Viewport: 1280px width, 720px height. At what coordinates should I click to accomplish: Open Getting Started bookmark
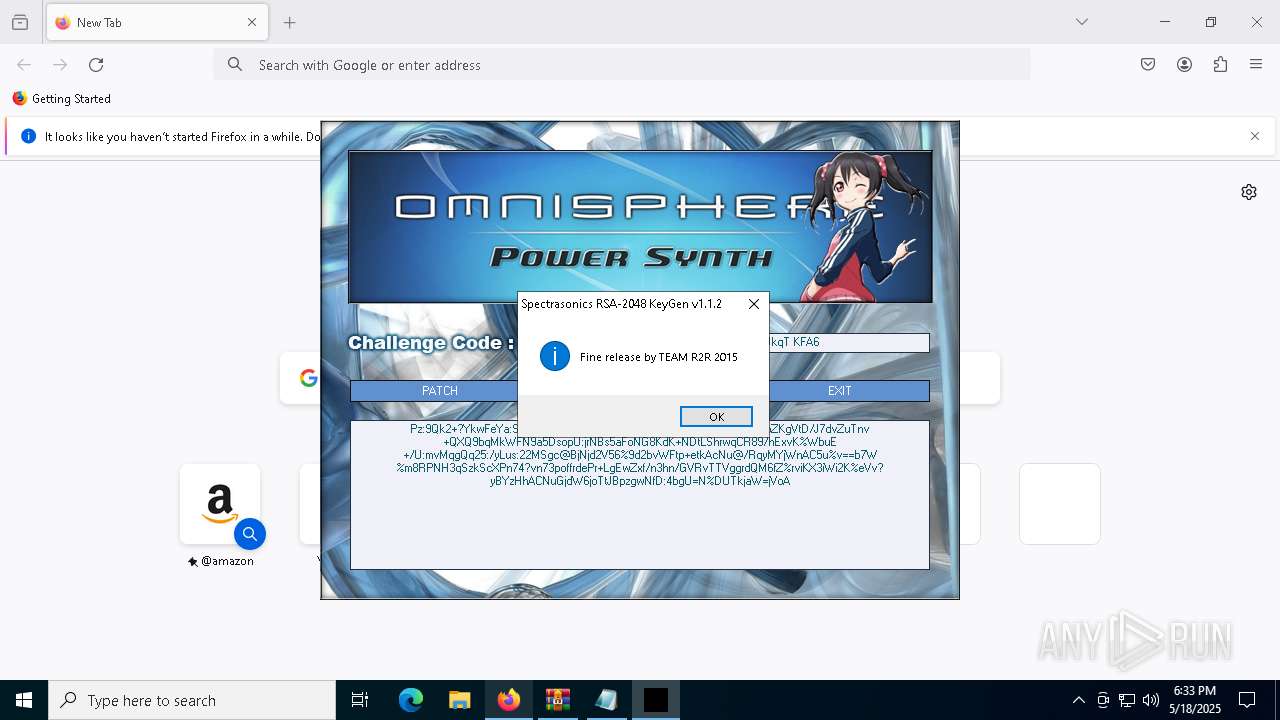click(x=62, y=99)
